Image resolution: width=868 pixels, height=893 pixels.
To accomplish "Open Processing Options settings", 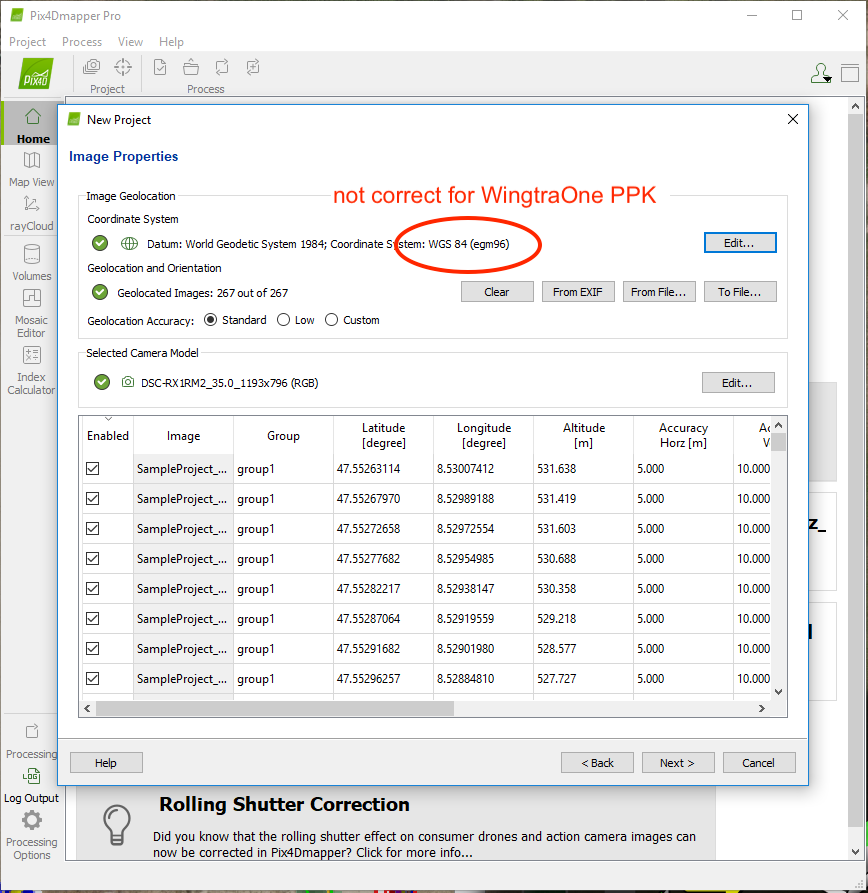I will pos(32,835).
